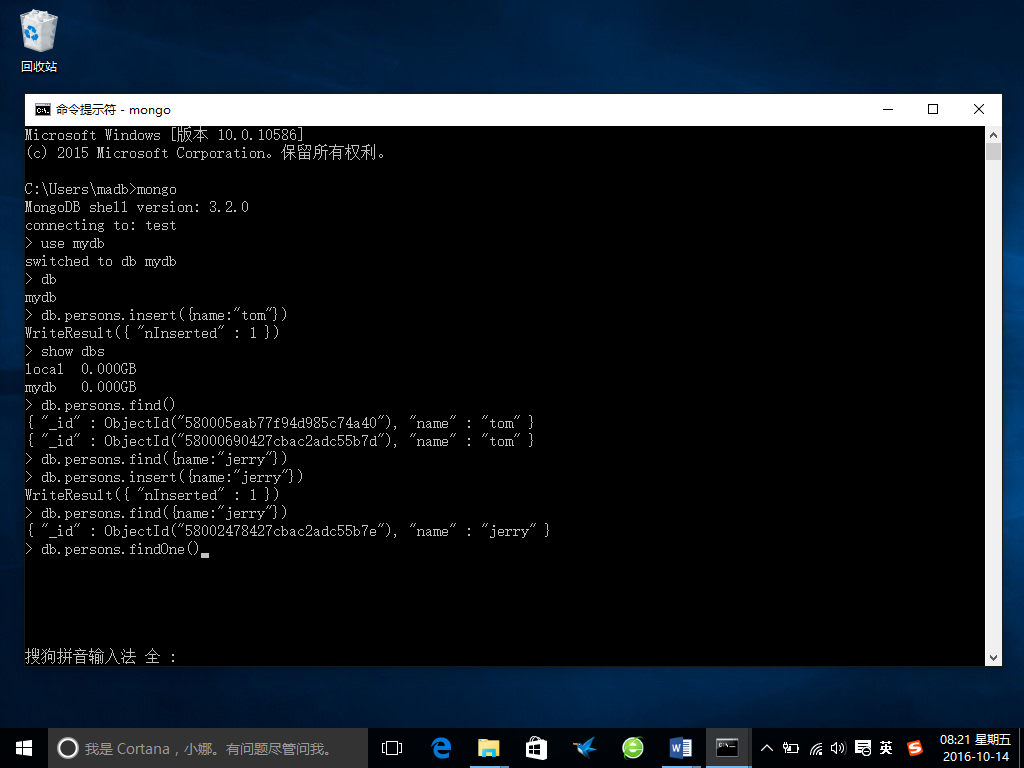The width and height of the screenshot is (1024, 768).
Task: Search using the Cortana text box
Action: click(208, 748)
